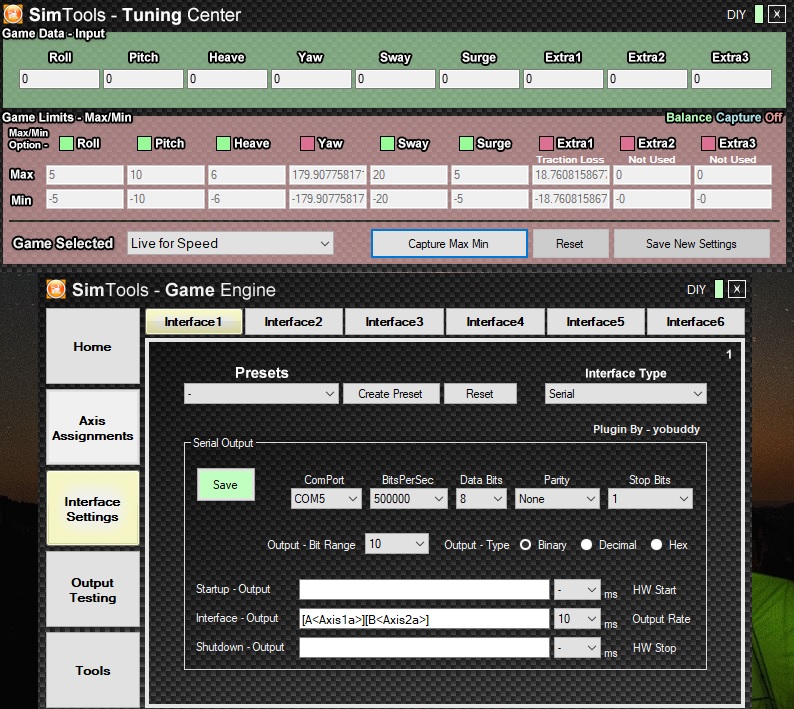This screenshot has height=709, width=794.
Task: Switch to the Interface5 tab
Action: tap(595, 322)
